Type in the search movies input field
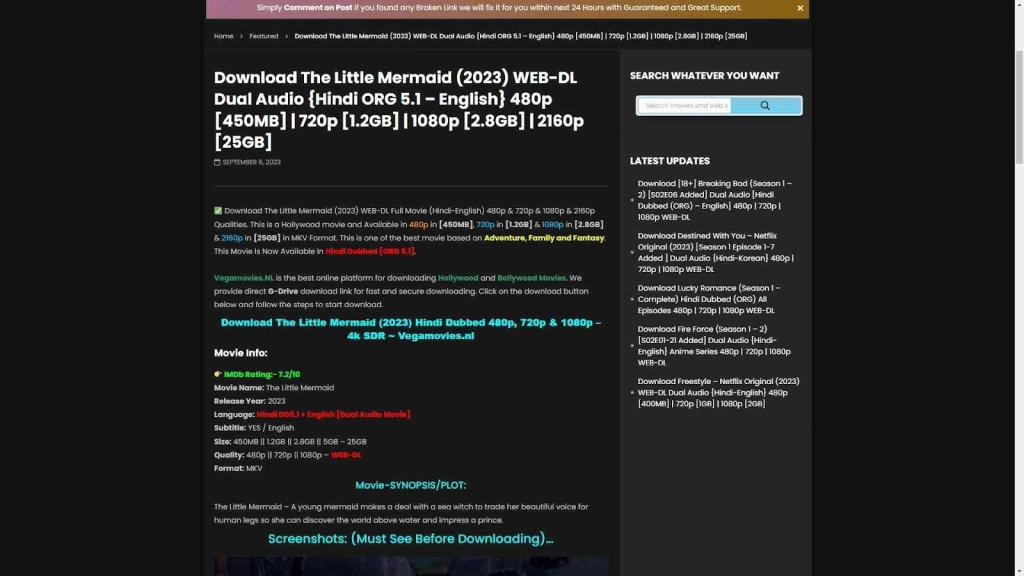1024x576 pixels. tap(686, 105)
